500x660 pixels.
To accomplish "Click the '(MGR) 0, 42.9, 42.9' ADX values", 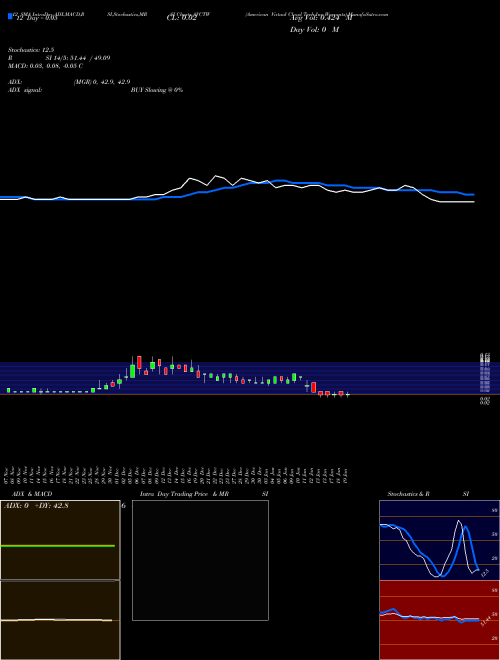I will click(x=102, y=82).
